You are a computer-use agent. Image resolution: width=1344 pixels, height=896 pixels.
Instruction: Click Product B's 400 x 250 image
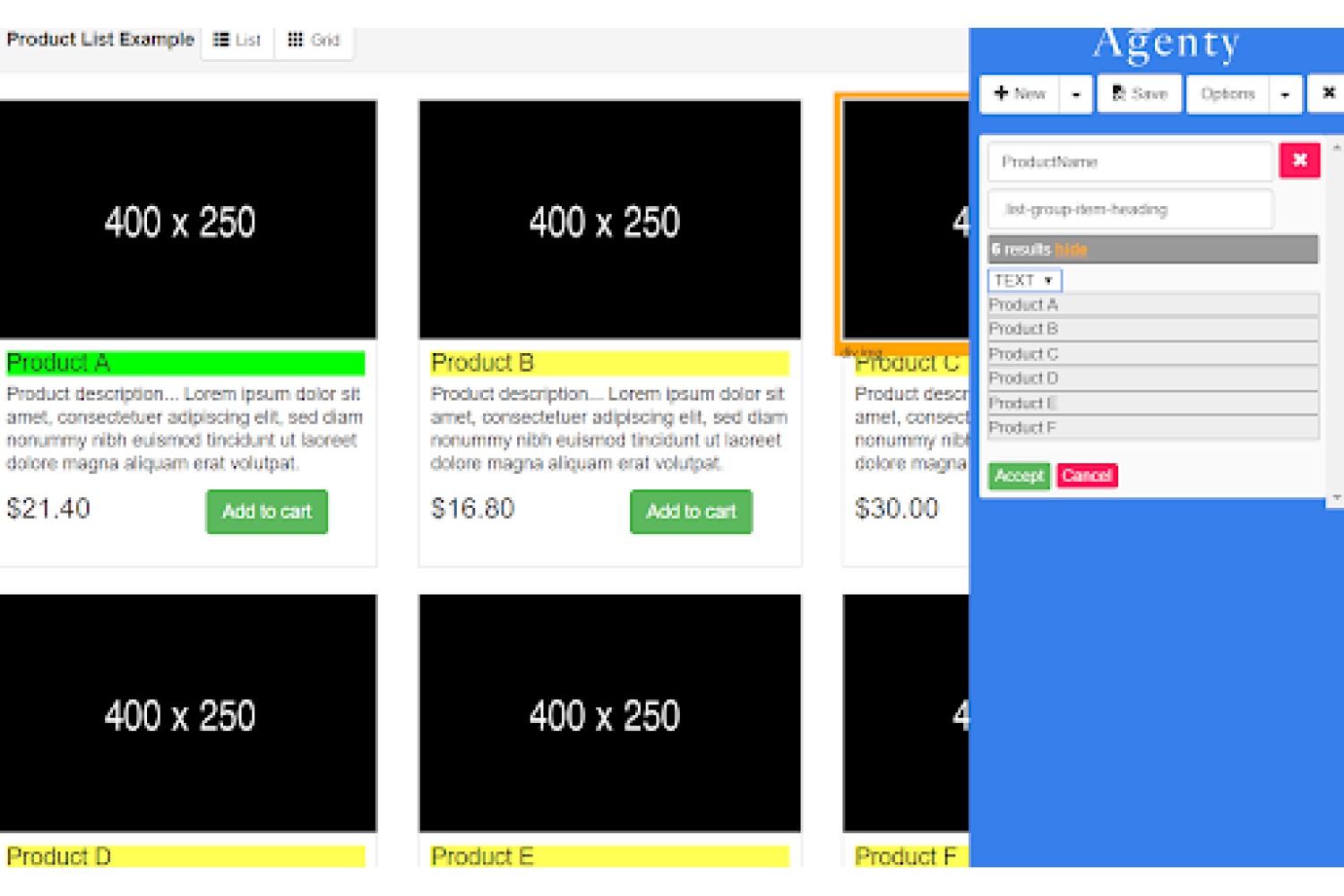click(609, 220)
